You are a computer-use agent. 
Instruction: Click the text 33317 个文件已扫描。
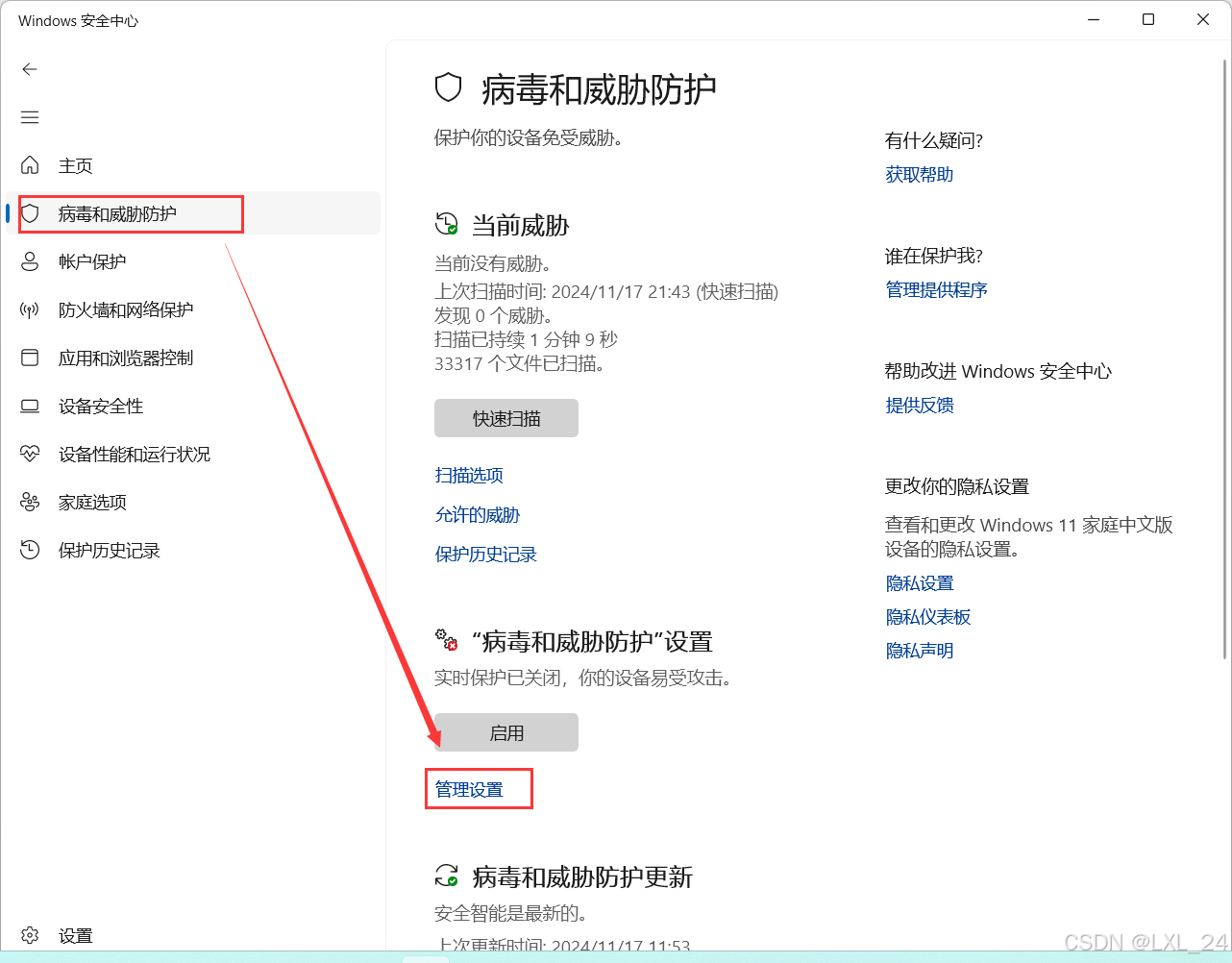click(520, 363)
